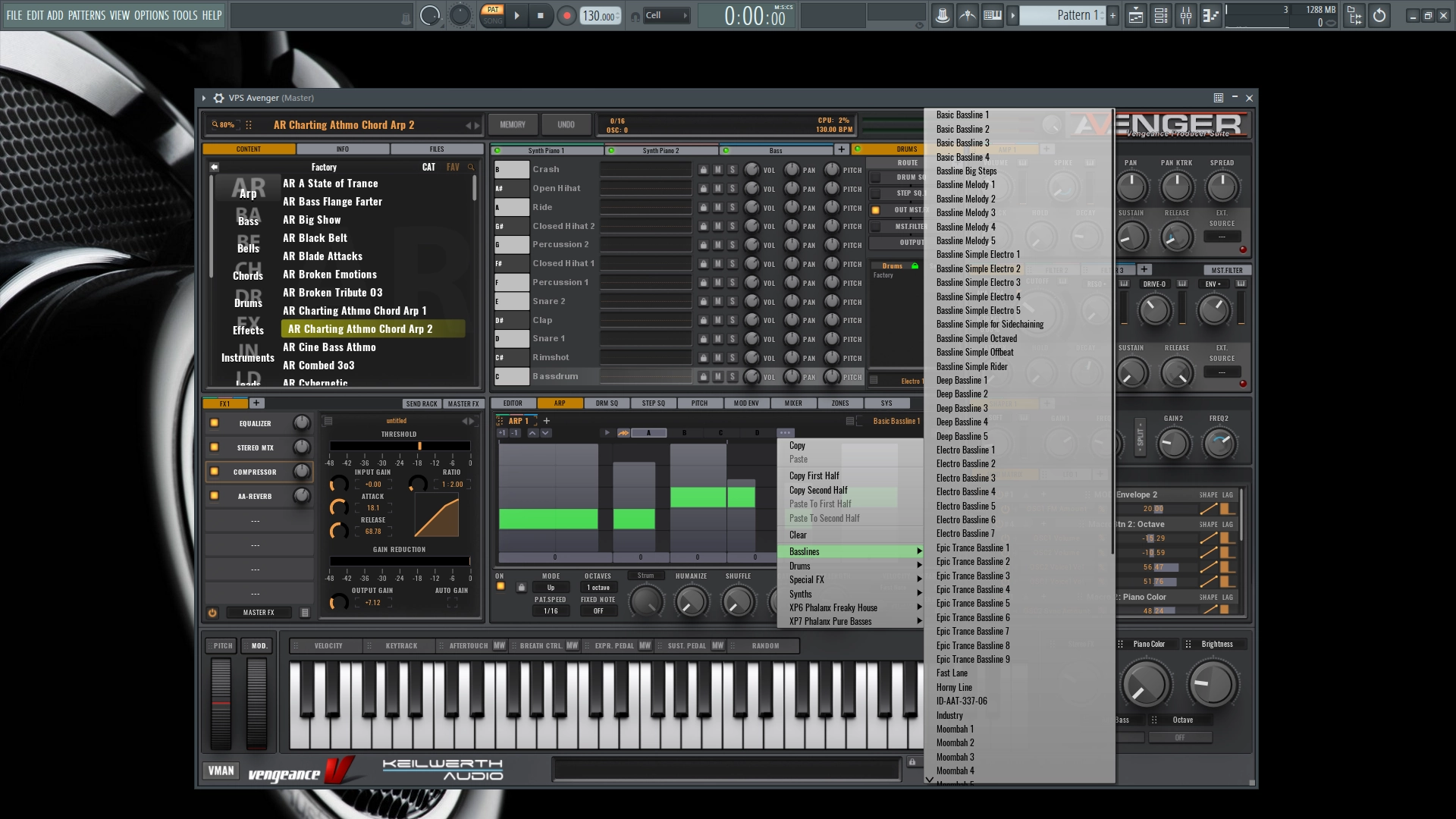Screen dimensions: 1456x819
Task: Click the tempo tapper icon
Action: [968, 15]
